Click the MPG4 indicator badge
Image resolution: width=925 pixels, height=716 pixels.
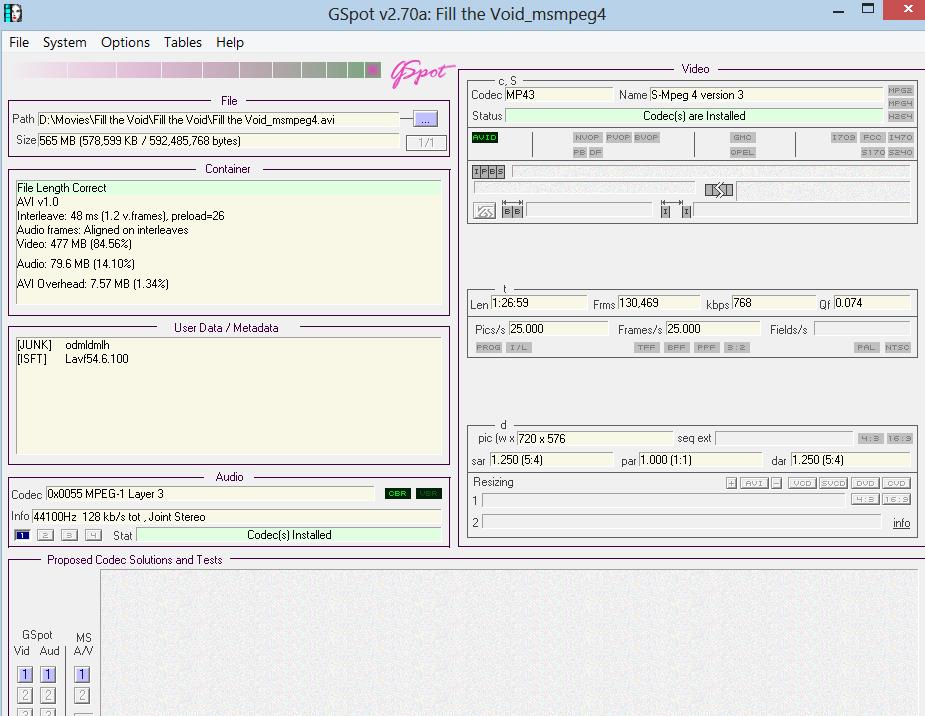tap(900, 103)
